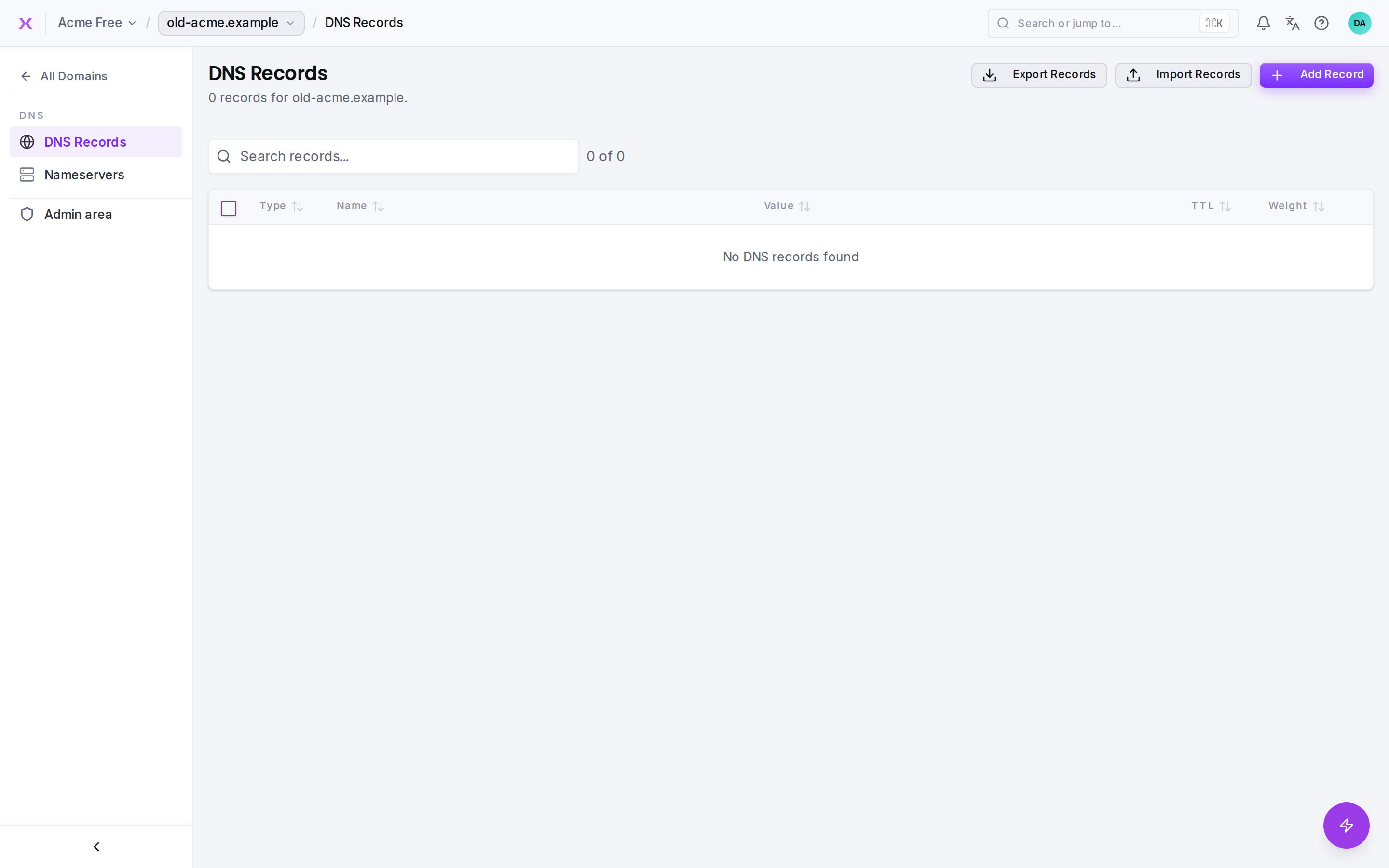Click the purple X logo icon
The image size is (1389, 868).
click(x=25, y=23)
